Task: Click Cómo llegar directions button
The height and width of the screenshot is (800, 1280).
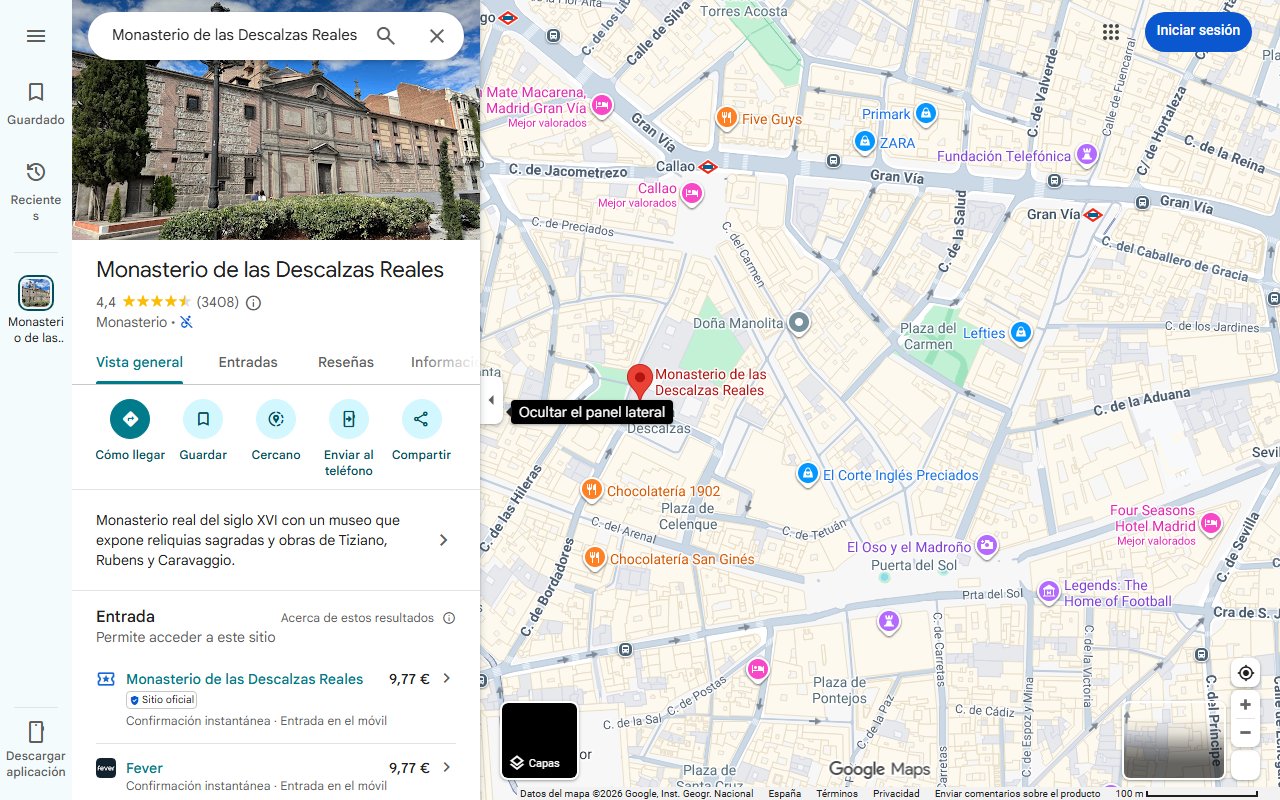Action: click(x=130, y=419)
